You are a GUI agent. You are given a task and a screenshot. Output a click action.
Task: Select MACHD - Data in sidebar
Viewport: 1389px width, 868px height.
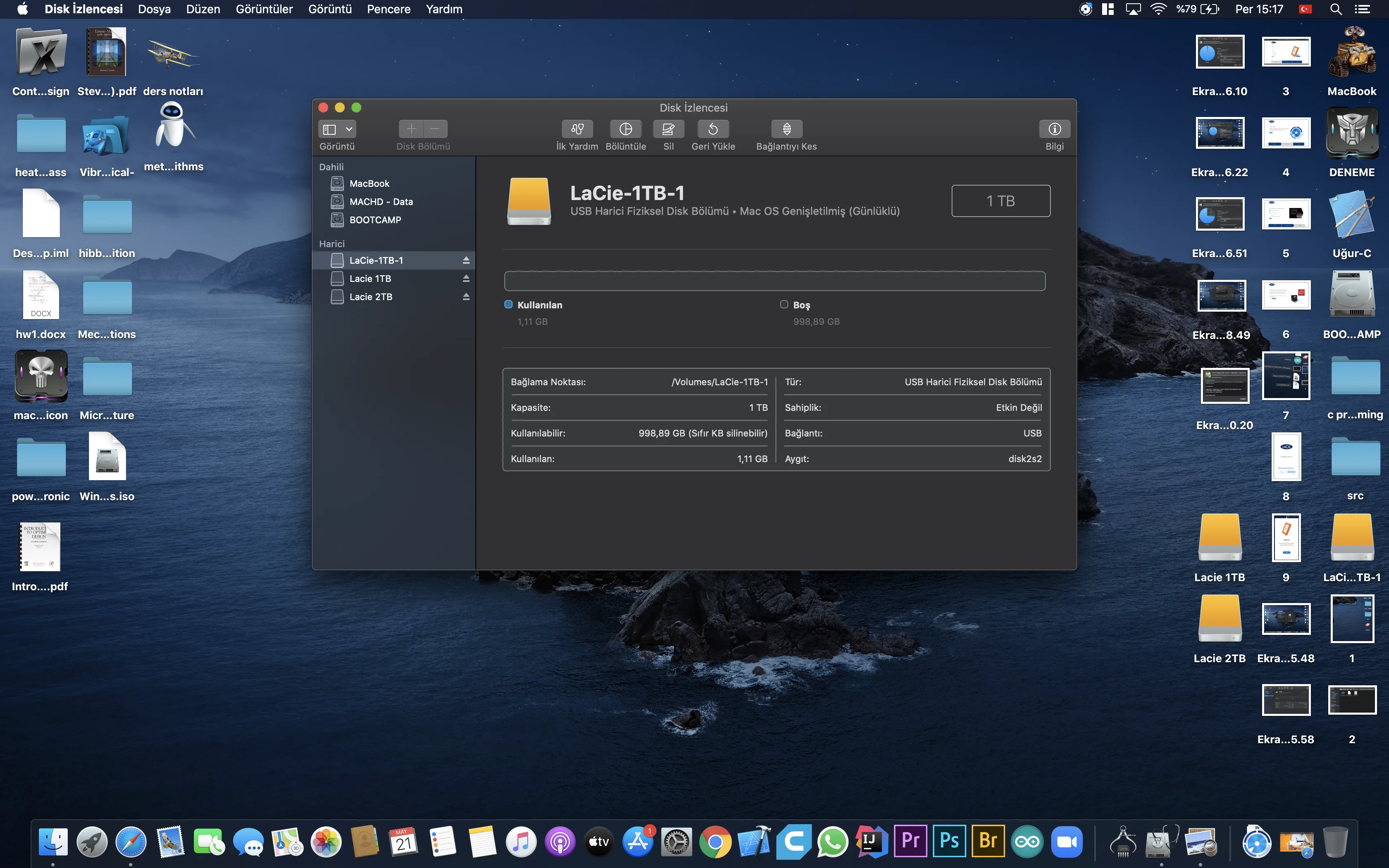pos(381,202)
